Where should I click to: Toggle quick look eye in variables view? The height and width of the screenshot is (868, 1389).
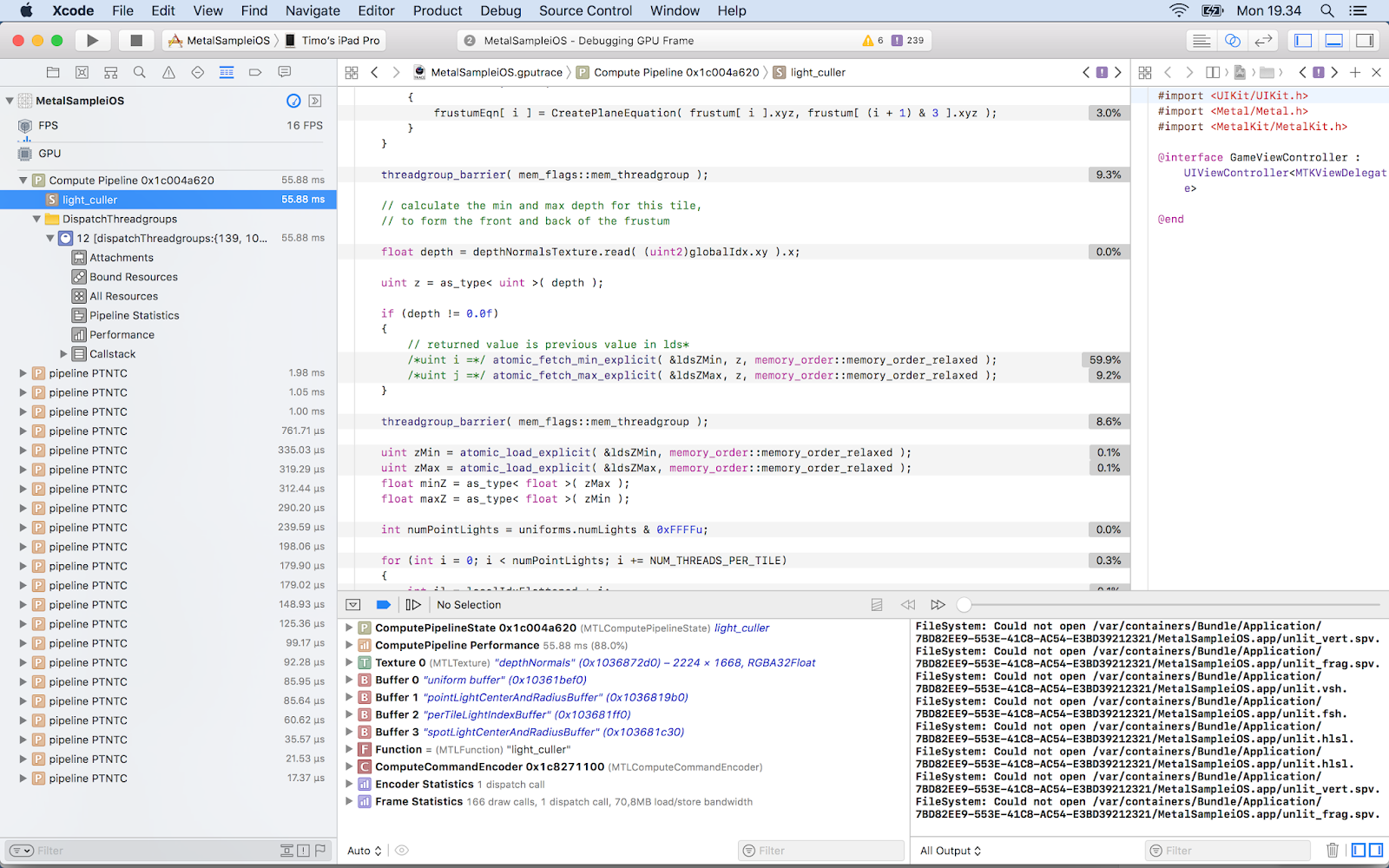tap(402, 851)
